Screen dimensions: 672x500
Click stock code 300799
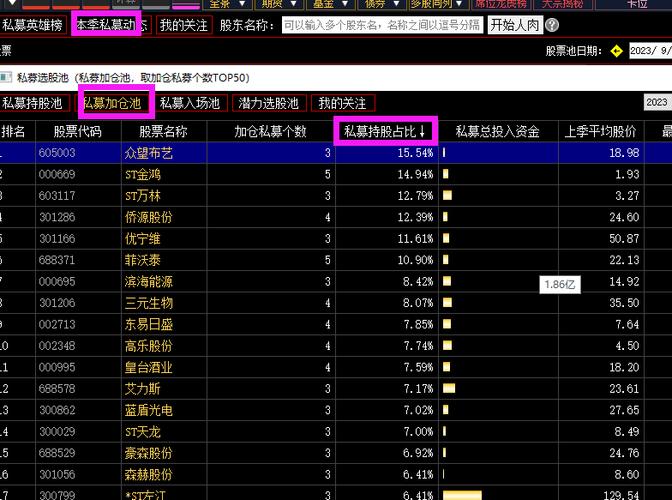coord(57,495)
